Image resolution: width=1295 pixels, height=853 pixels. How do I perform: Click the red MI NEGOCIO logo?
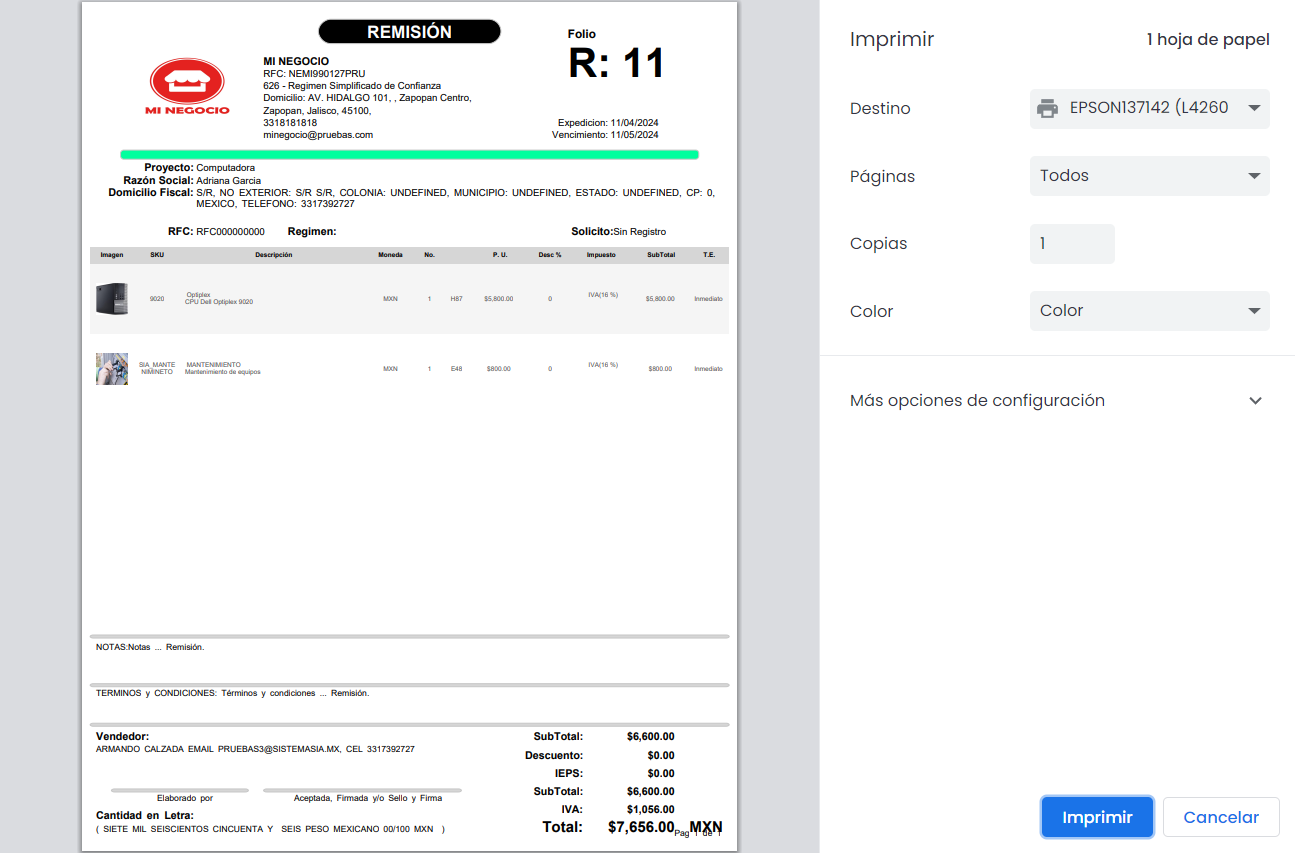pos(187,84)
